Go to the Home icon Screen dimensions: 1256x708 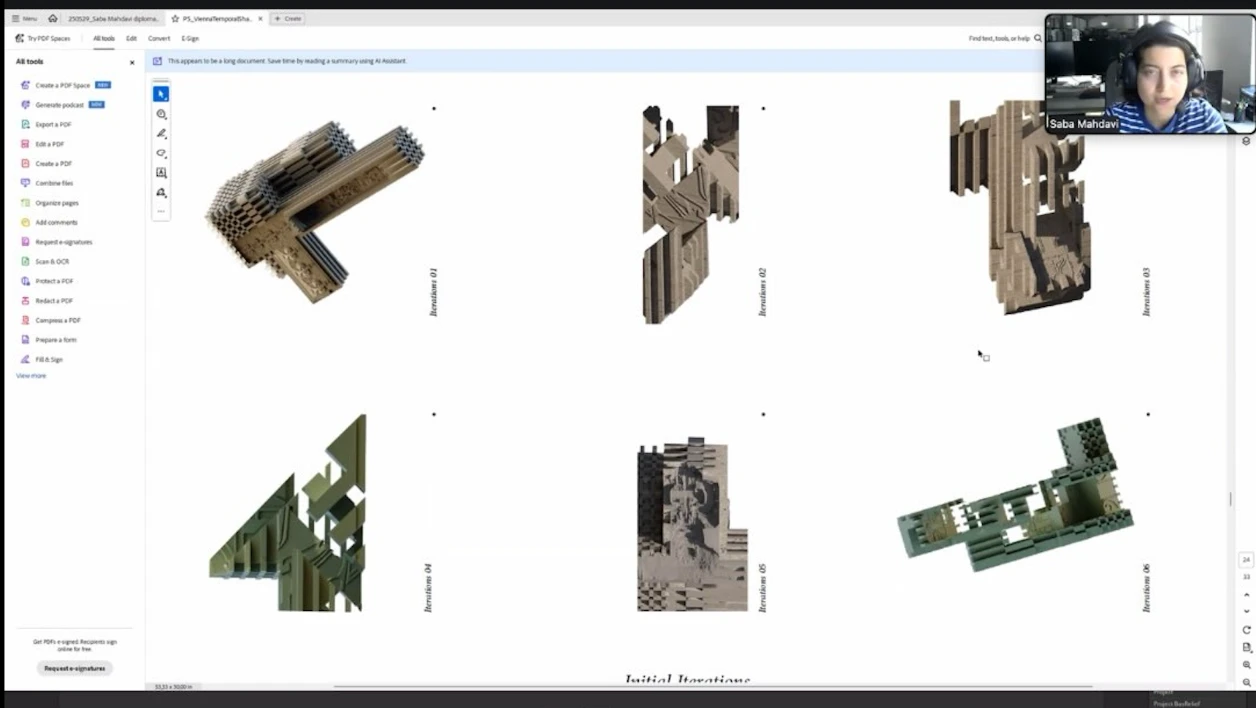(x=53, y=18)
